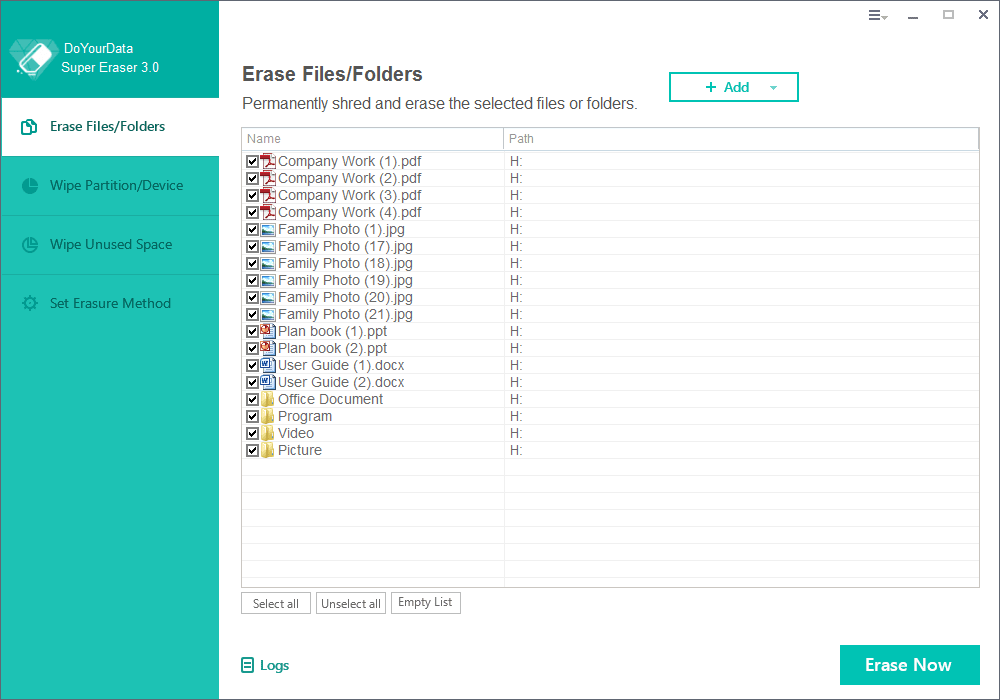Image resolution: width=1000 pixels, height=700 pixels.
Task: Select the Family Photo (21).jpg row name
Action: pyautogui.click(x=345, y=314)
